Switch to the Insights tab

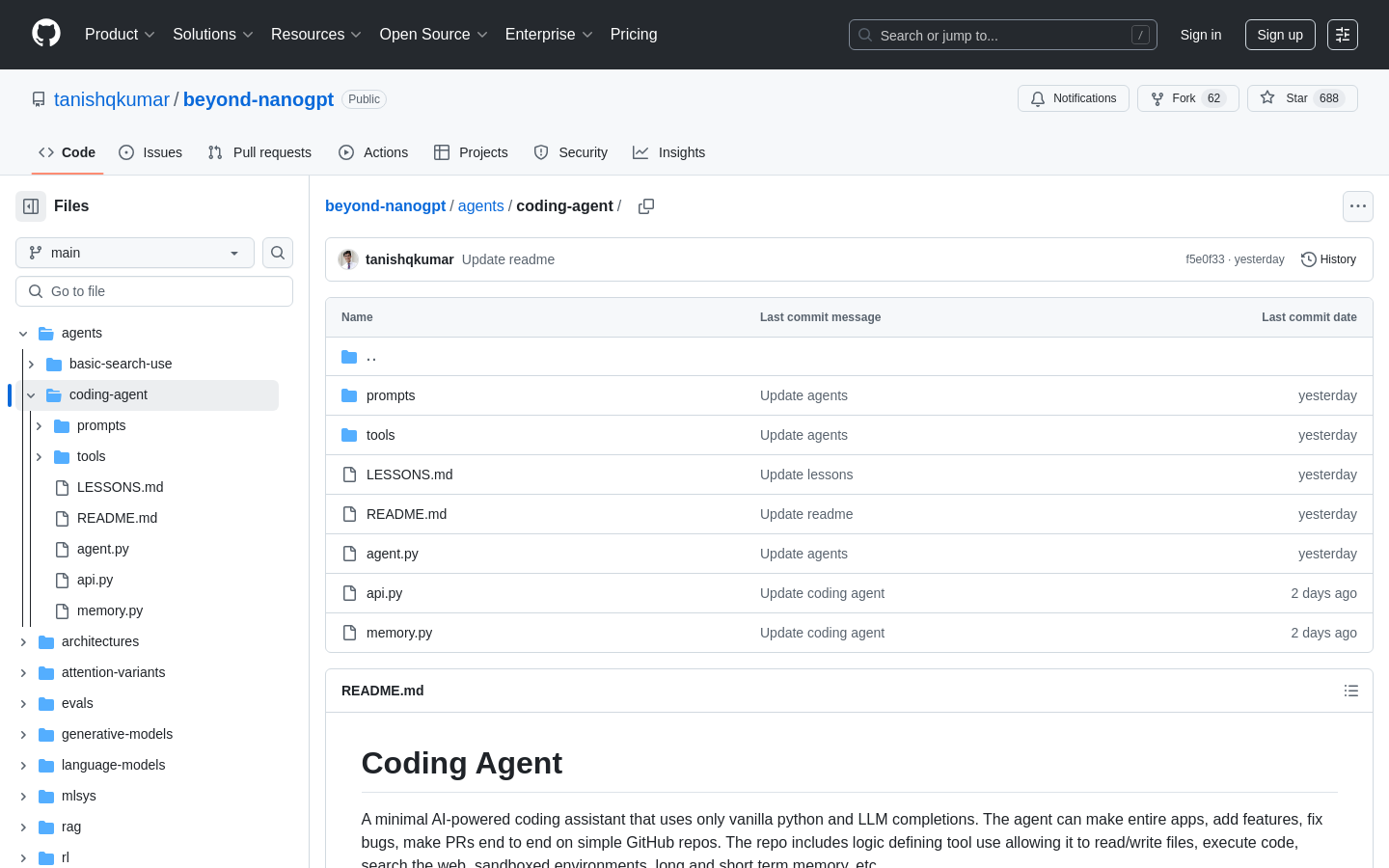click(668, 152)
